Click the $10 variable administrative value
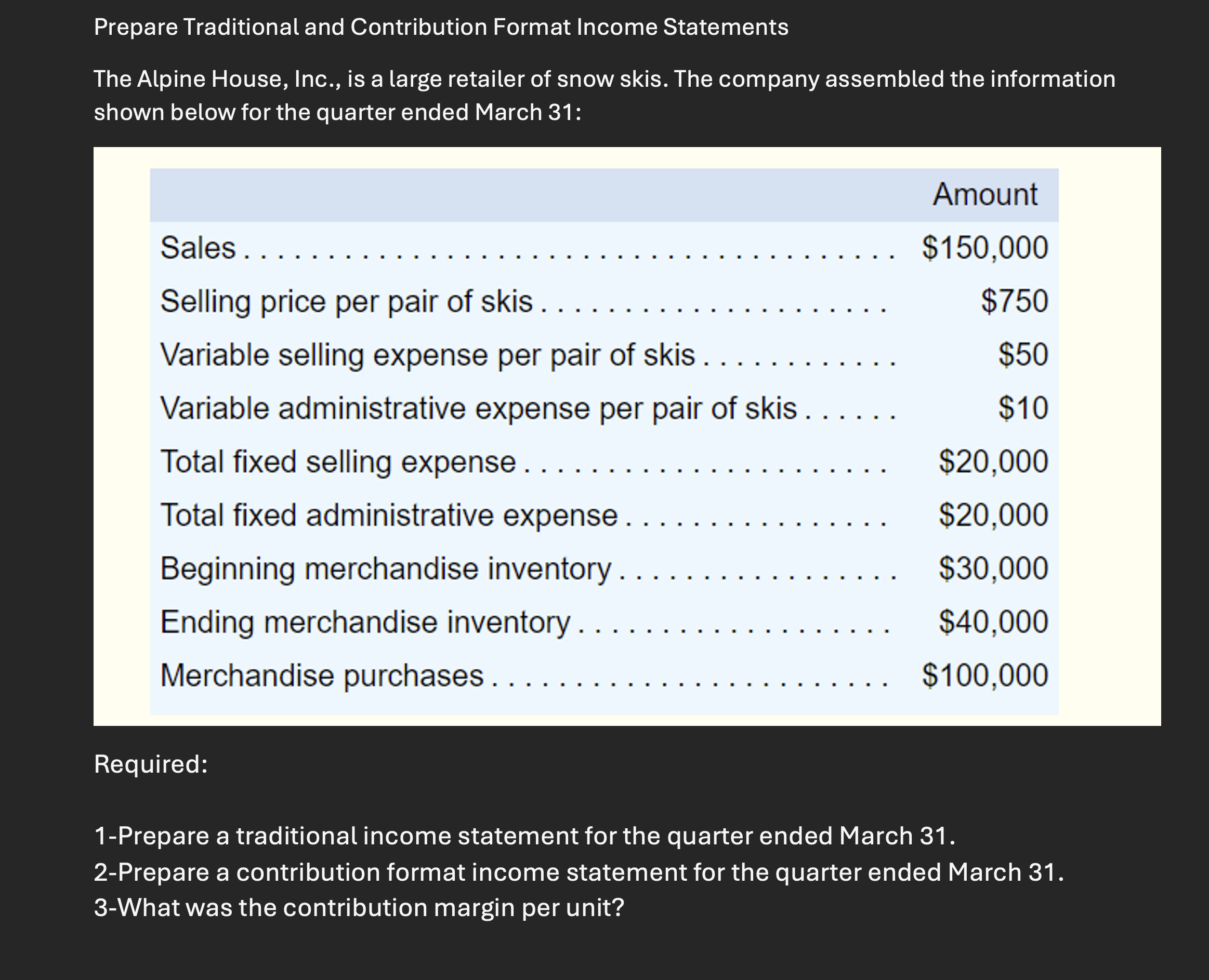 point(1023,407)
